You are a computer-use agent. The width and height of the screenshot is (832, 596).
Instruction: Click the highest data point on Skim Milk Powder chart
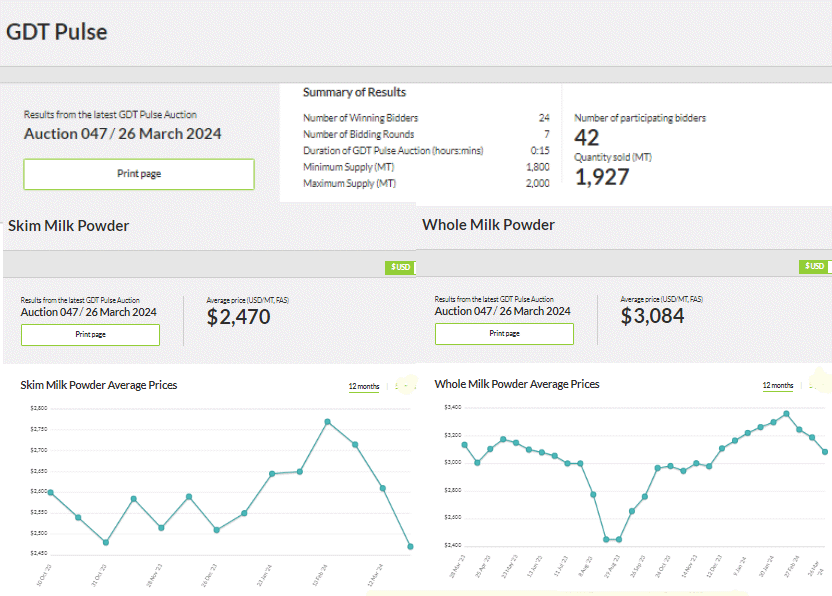click(x=327, y=422)
